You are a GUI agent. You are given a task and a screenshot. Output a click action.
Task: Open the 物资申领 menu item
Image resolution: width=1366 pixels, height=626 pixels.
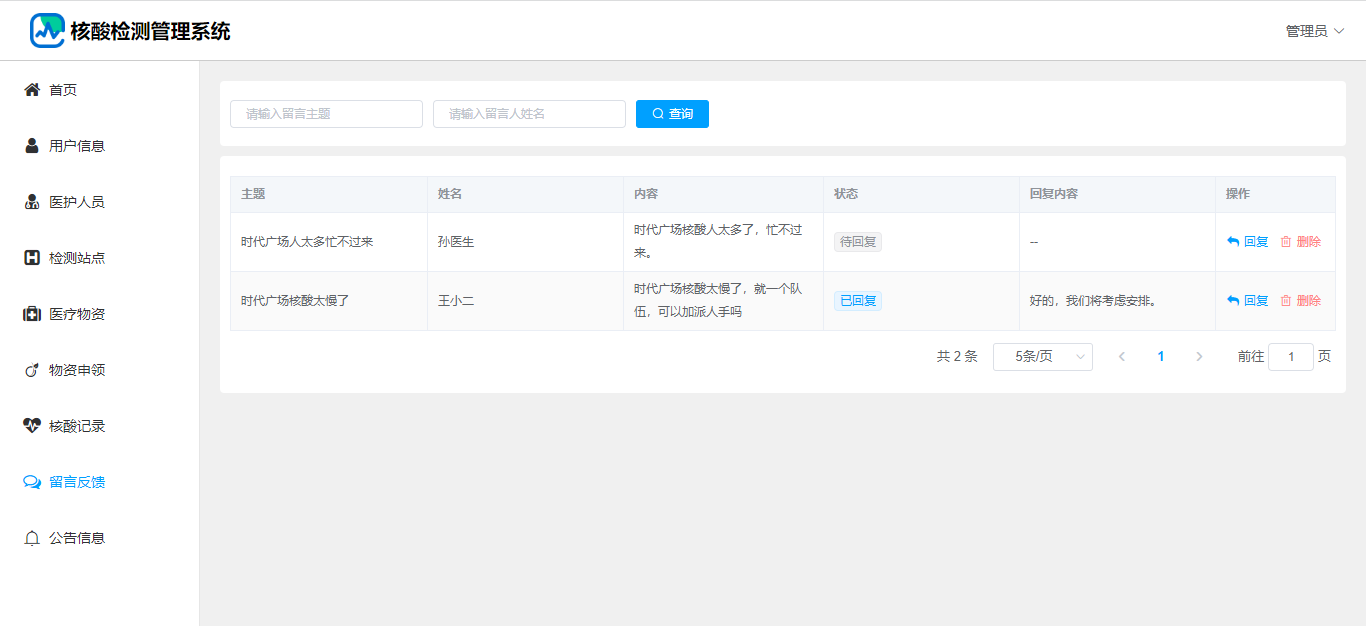[x=77, y=370]
